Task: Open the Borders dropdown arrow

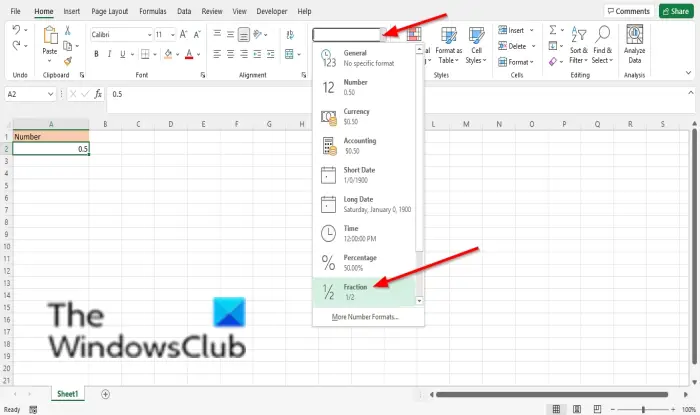Action: (x=155, y=54)
